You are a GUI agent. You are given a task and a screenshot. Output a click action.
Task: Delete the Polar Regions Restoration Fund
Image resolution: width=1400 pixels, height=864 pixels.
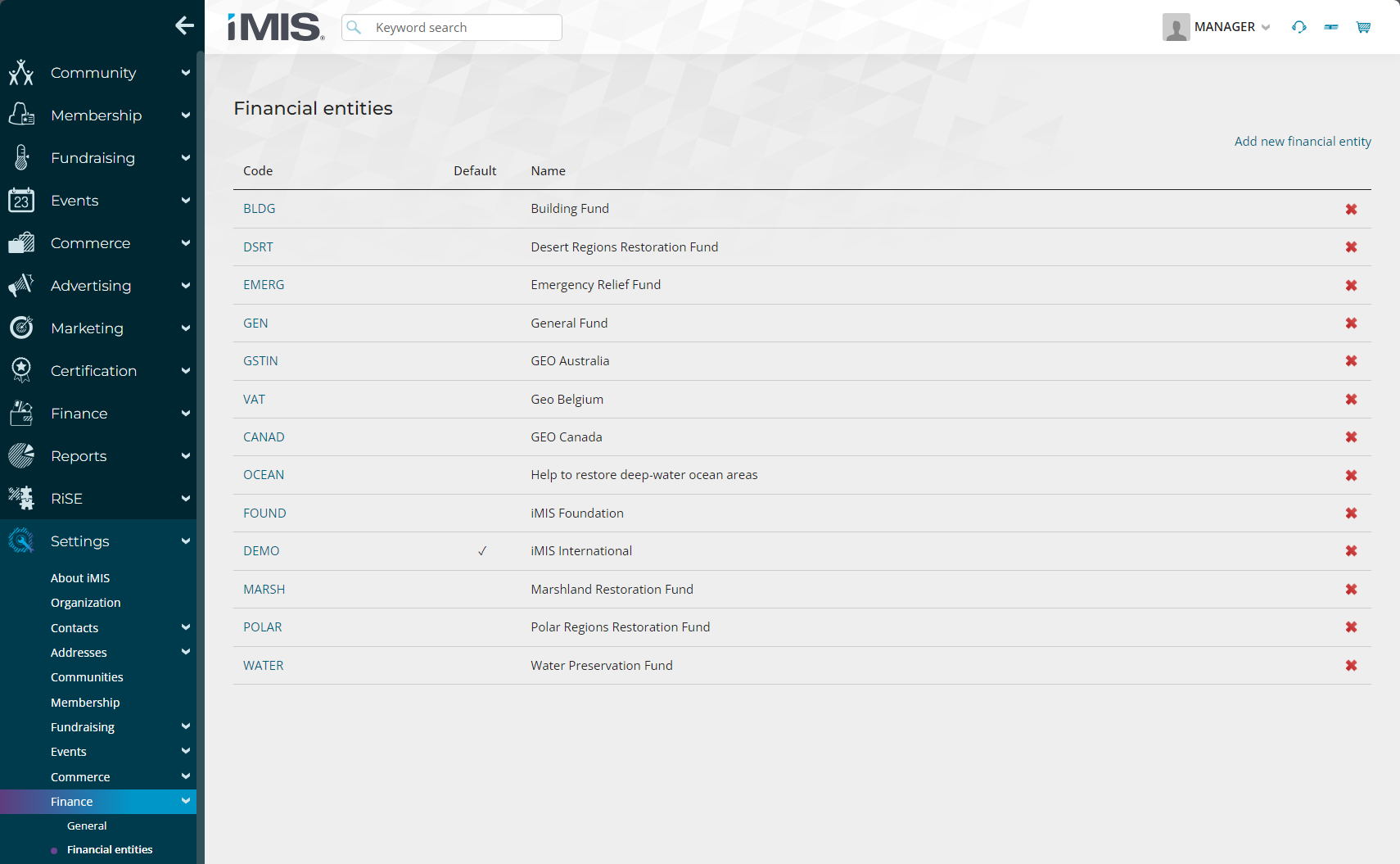(1351, 627)
